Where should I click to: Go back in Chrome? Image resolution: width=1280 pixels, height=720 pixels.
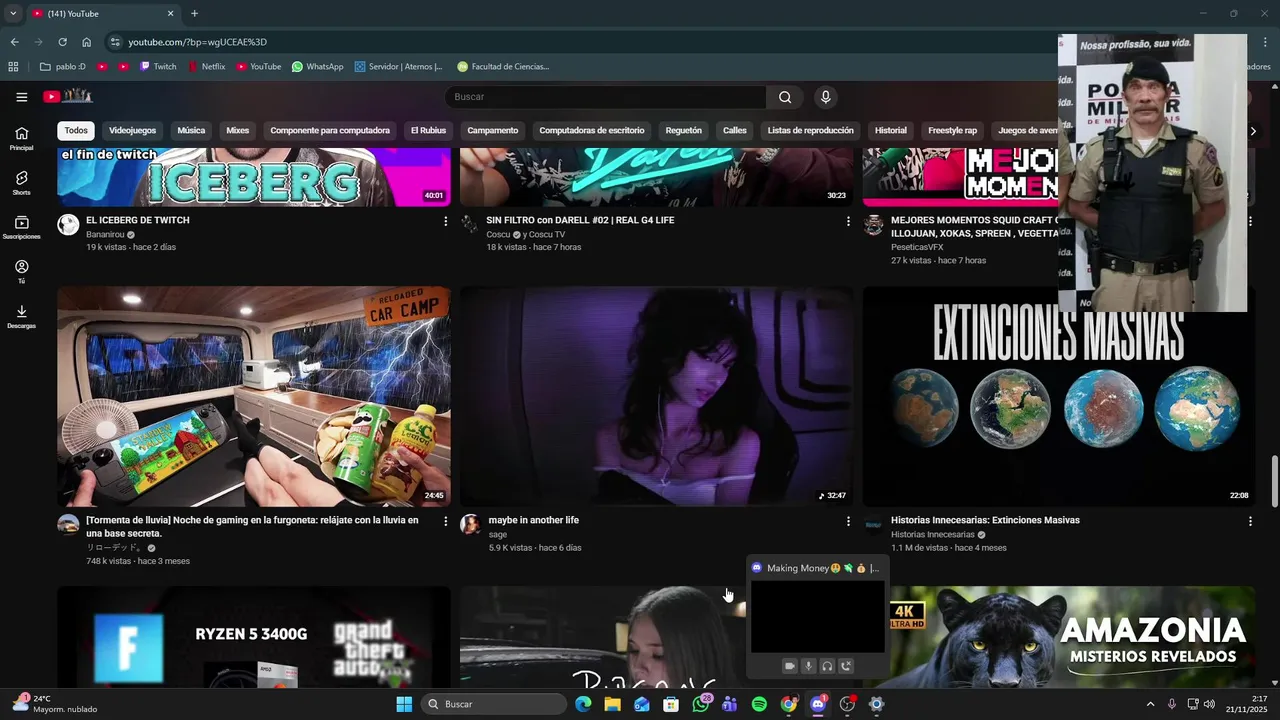coord(14,42)
